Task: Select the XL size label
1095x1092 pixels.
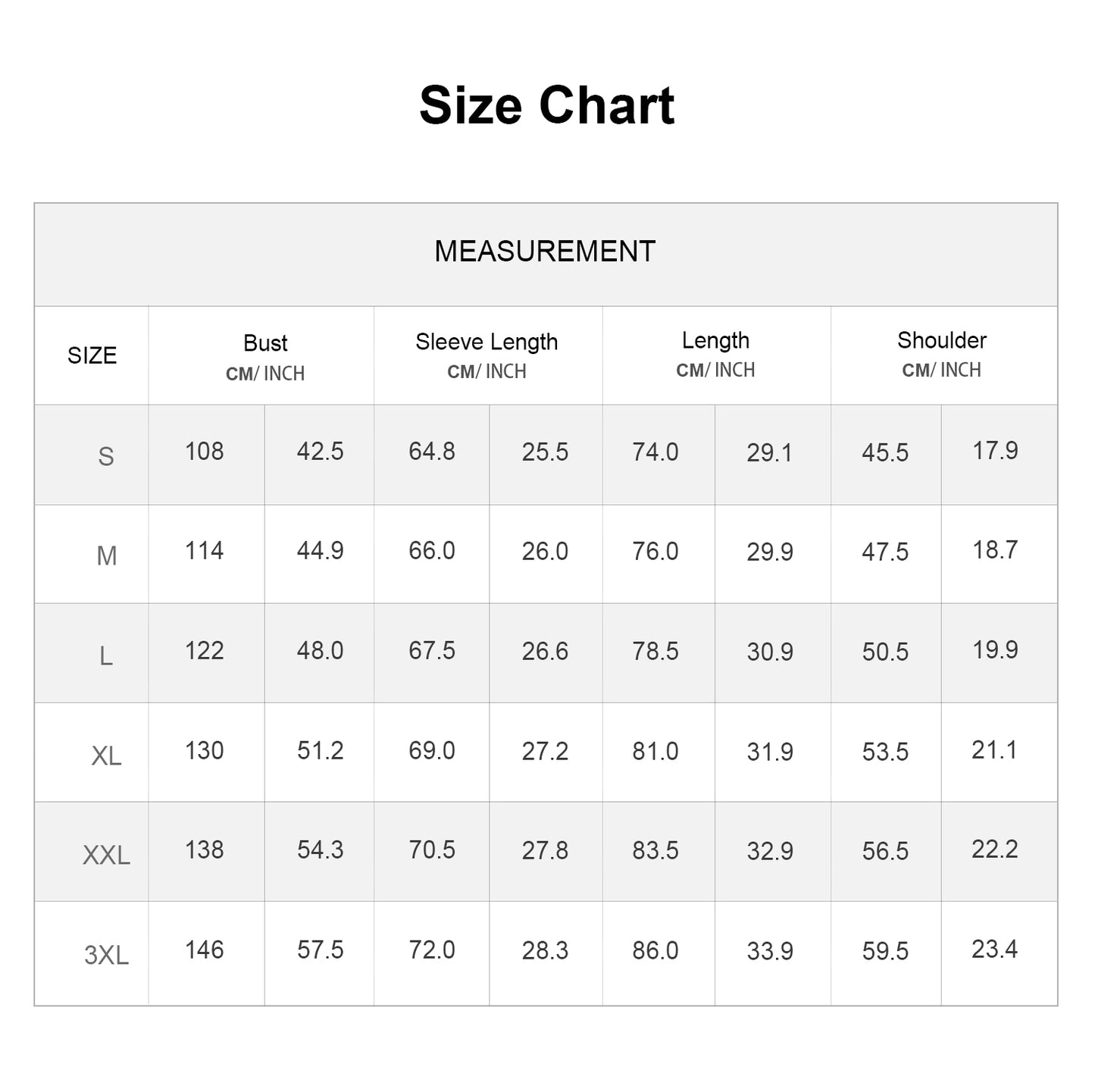Action: tap(106, 756)
